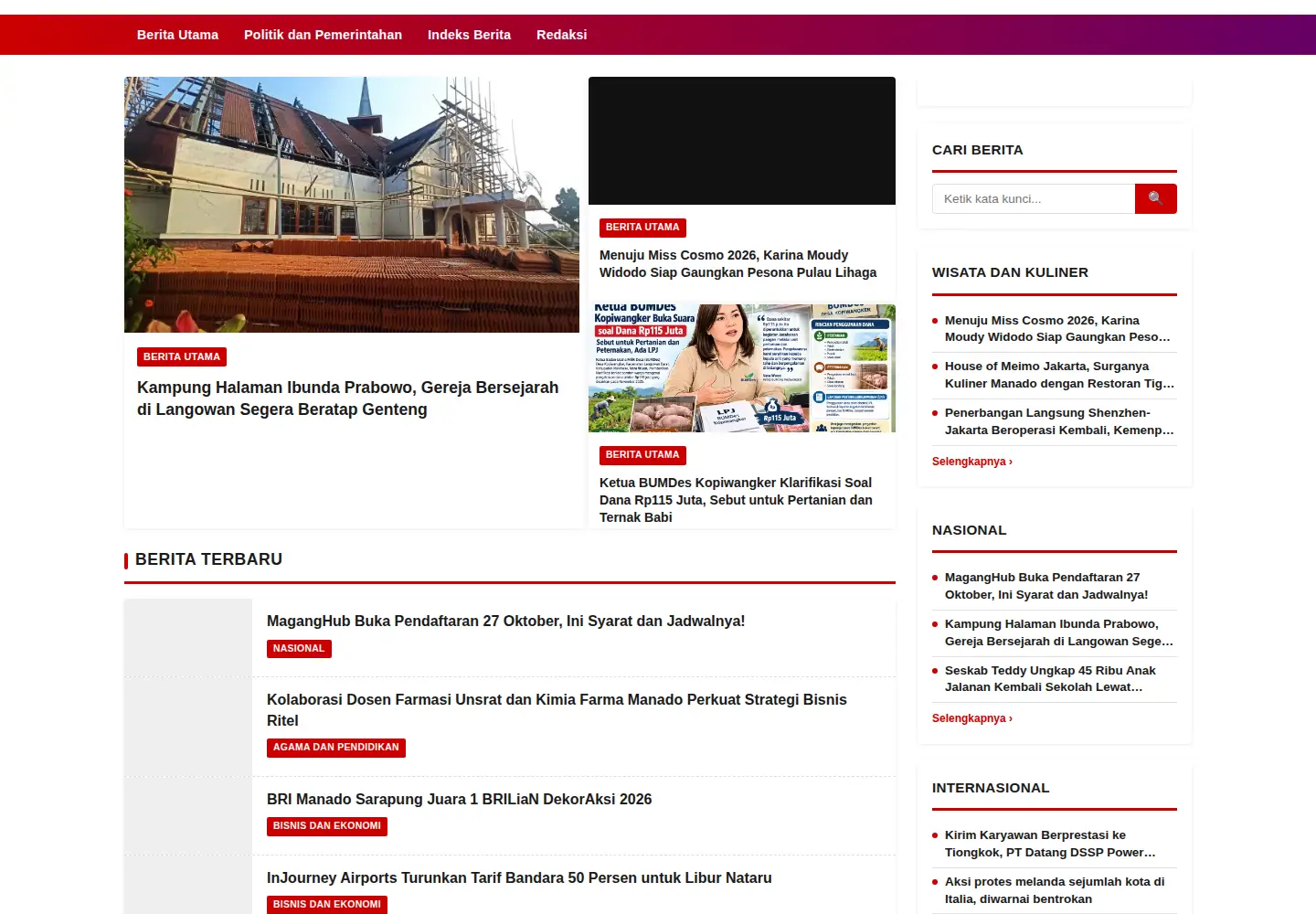Open thumbnail beside BRI Manado list article
This screenshot has width=1316, height=914.
click(x=188, y=816)
